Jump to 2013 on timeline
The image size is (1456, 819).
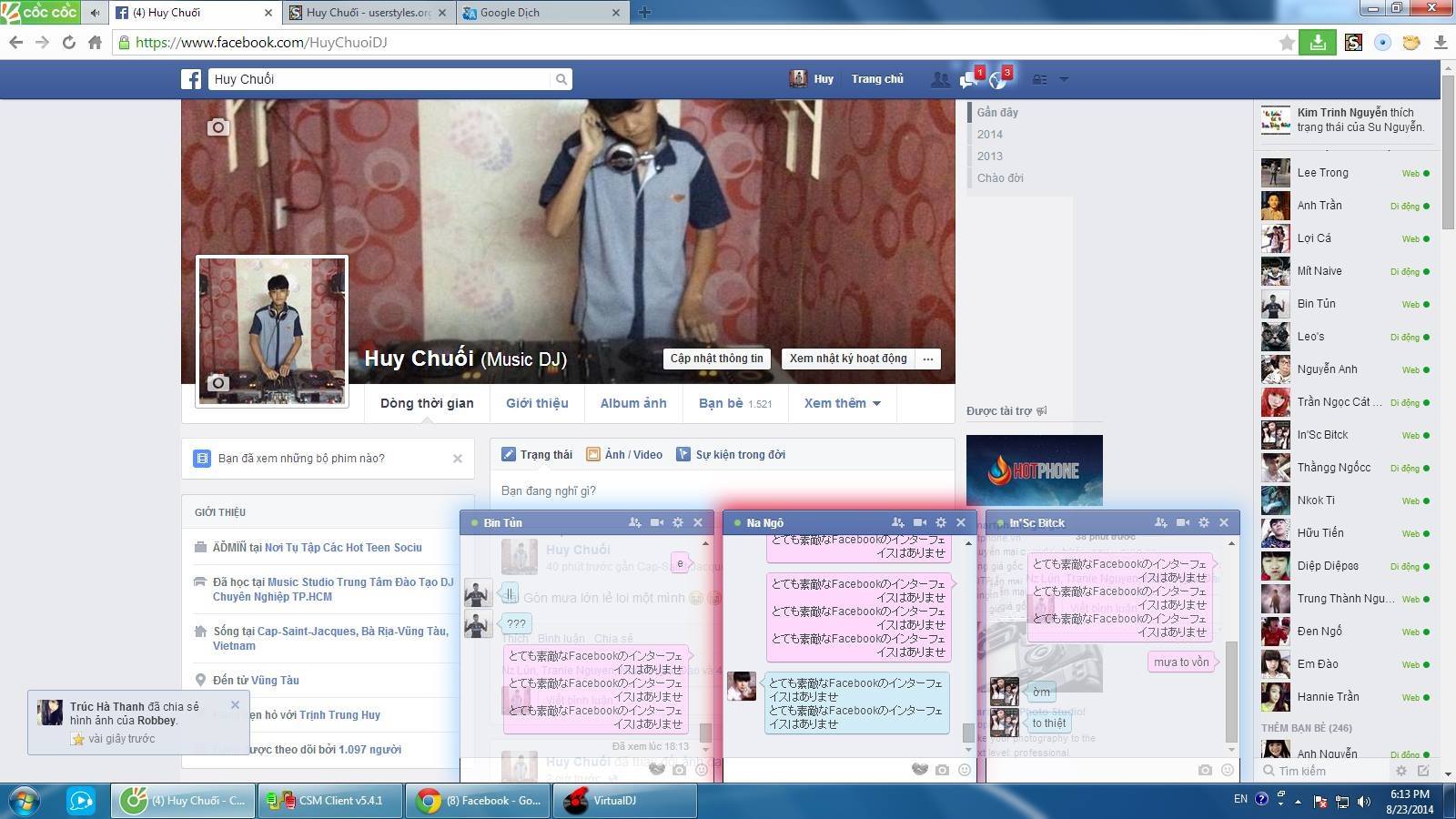click(990, 156)
